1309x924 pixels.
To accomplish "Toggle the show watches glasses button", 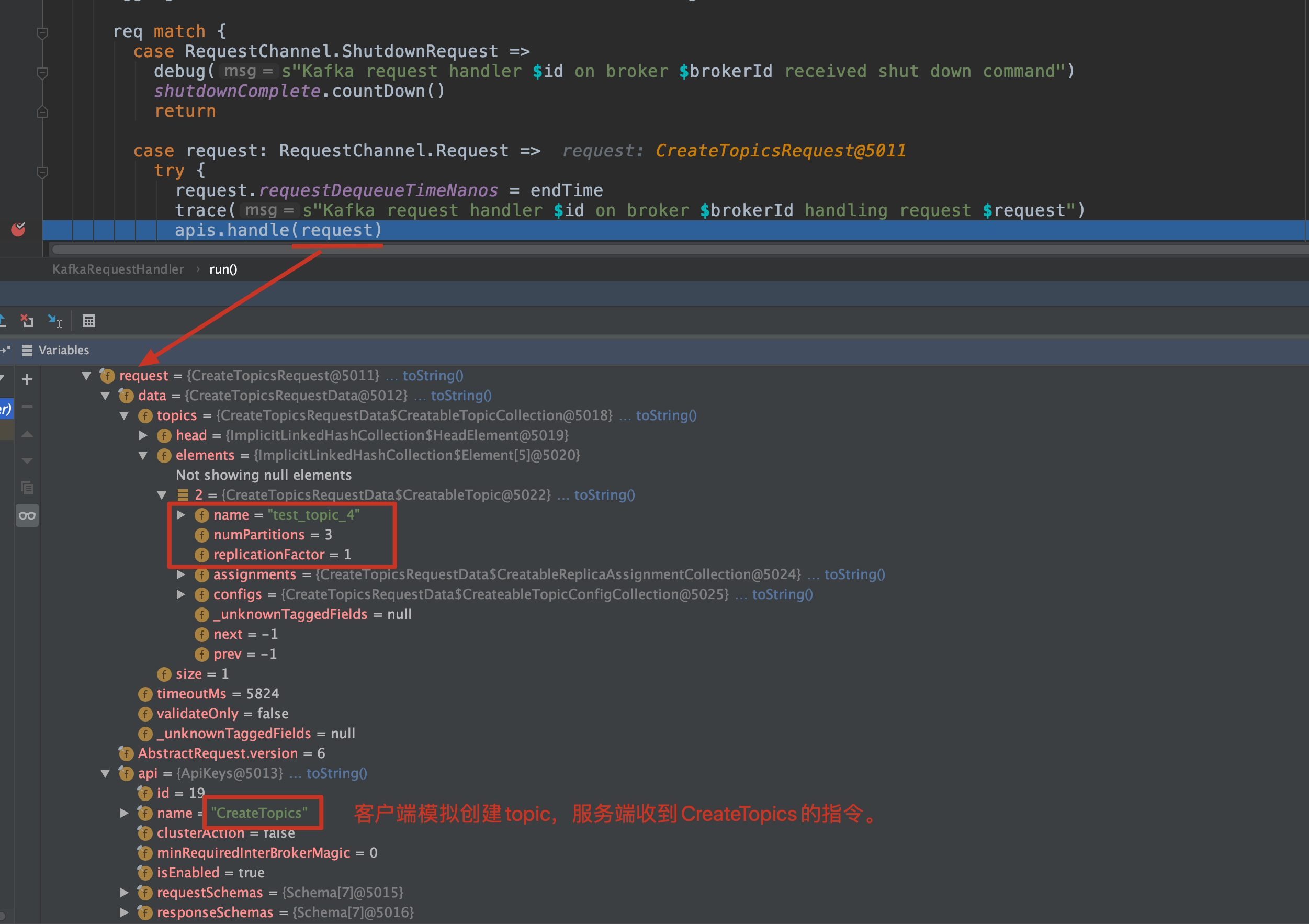I will click(27, 516).
